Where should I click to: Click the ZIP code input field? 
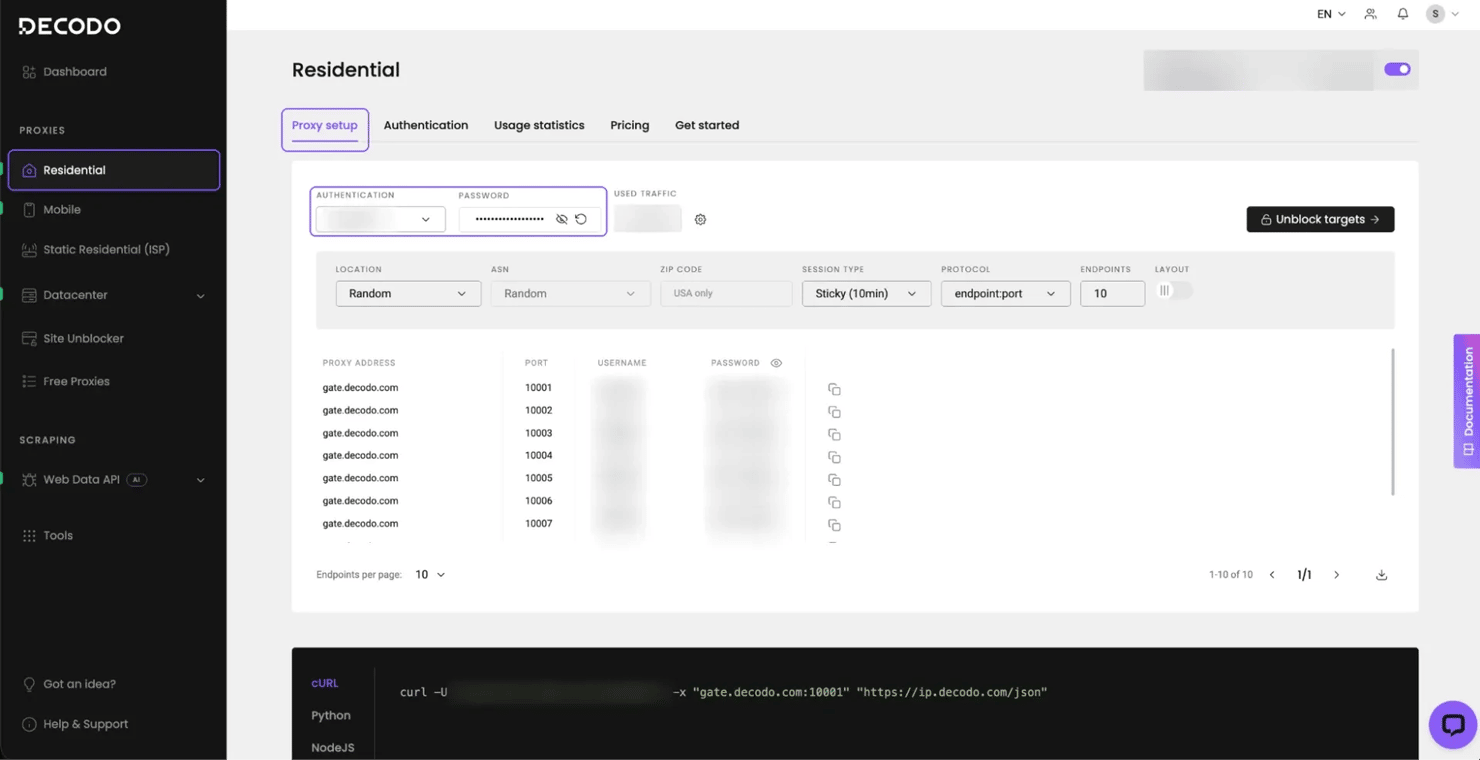point(726,293)
